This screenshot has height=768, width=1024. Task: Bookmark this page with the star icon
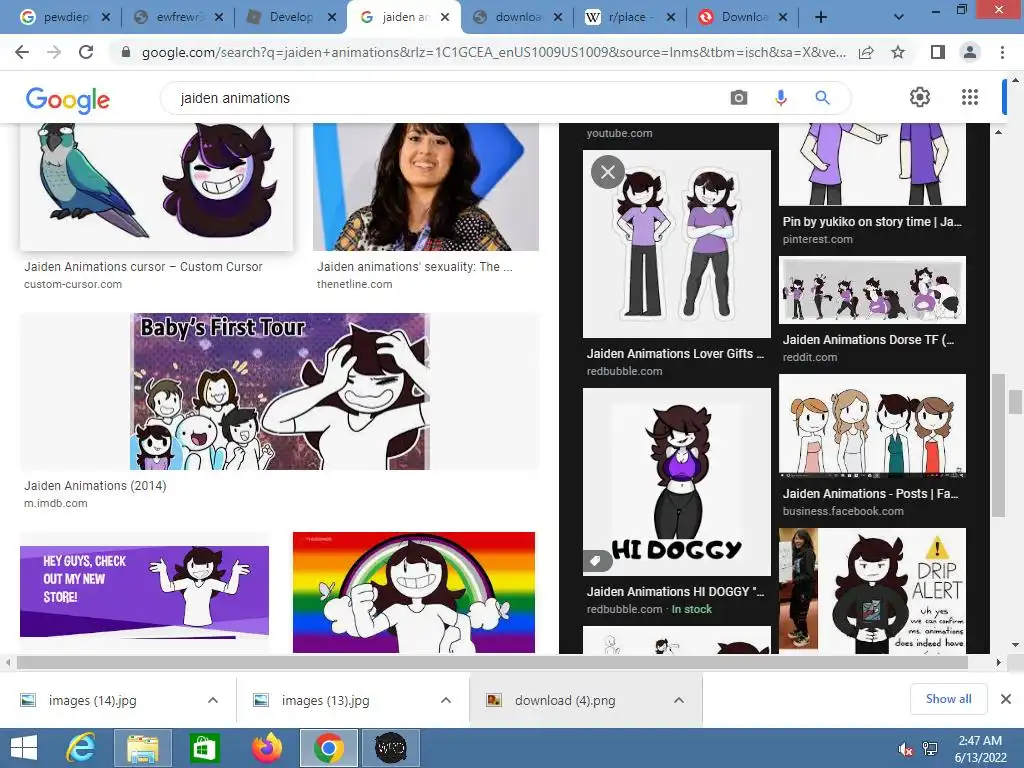[898, 52]
